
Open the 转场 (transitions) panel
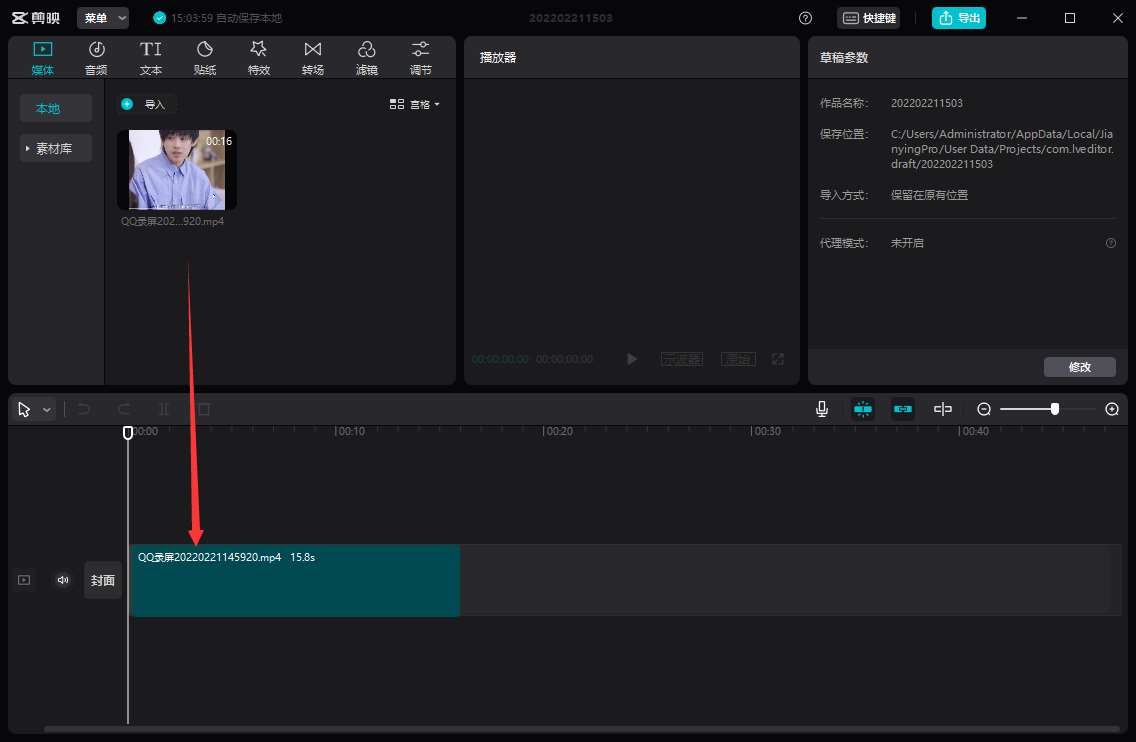(x=312, y=57)
